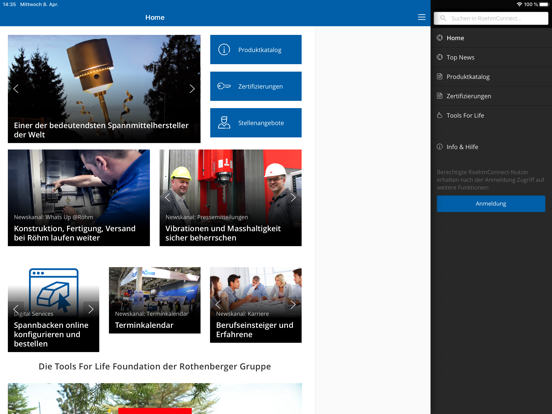This screenshot has width=552, height=414.
Task: Next arrow on Digital Services card
Action: [91, 309]
